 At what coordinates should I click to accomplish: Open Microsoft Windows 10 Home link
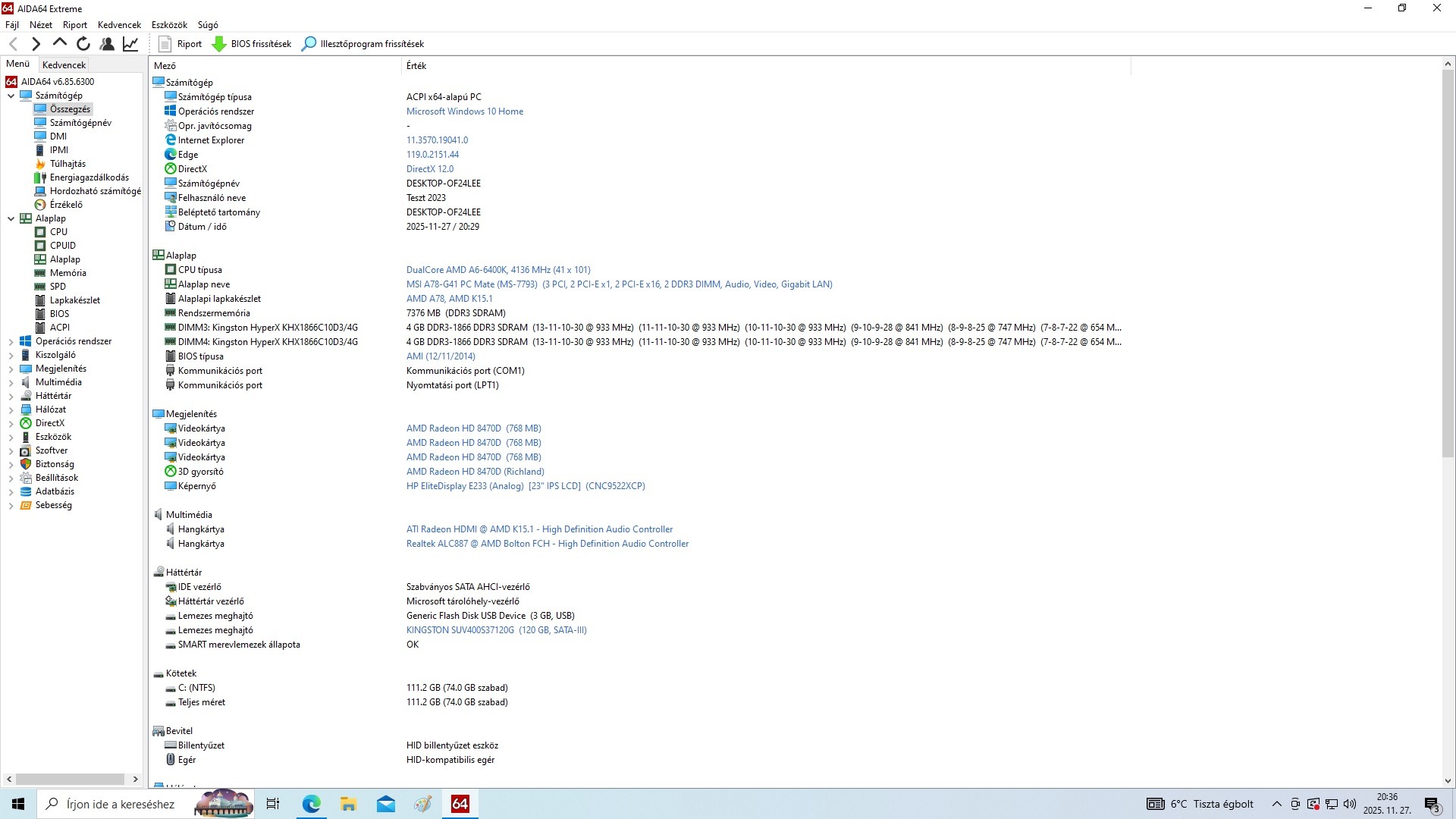pos(464,111)
